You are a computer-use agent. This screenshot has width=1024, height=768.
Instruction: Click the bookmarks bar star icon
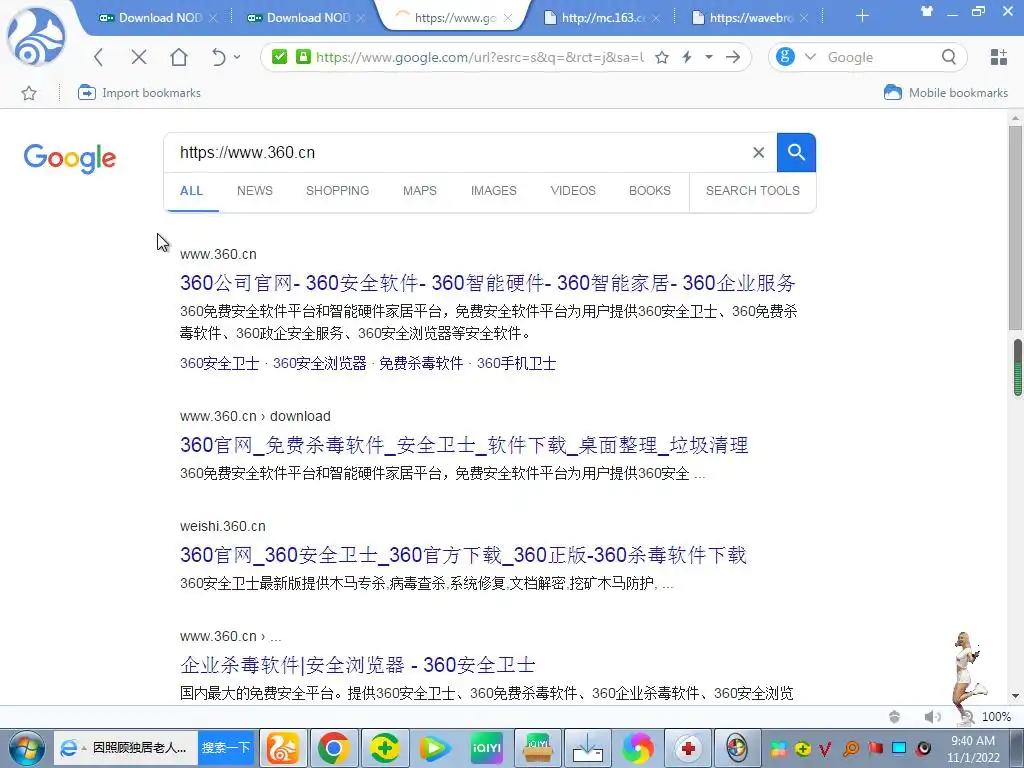pos(29,93)
